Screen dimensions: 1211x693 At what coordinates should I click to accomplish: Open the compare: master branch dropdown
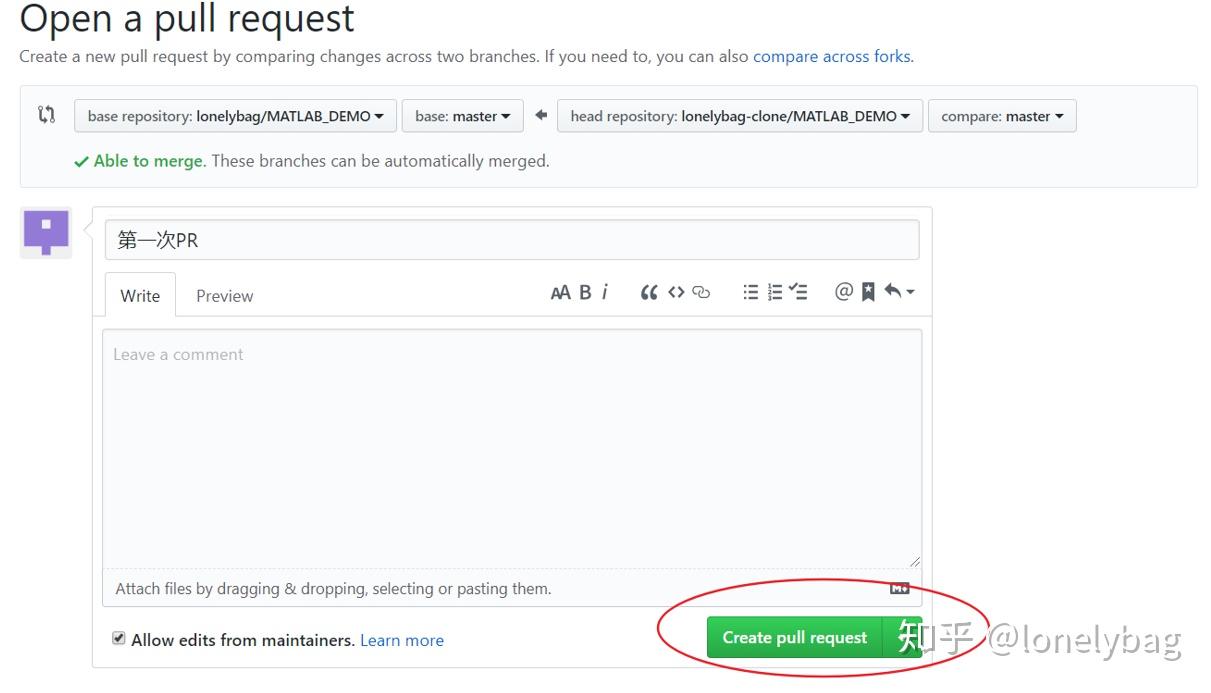tap(1001, 115)
